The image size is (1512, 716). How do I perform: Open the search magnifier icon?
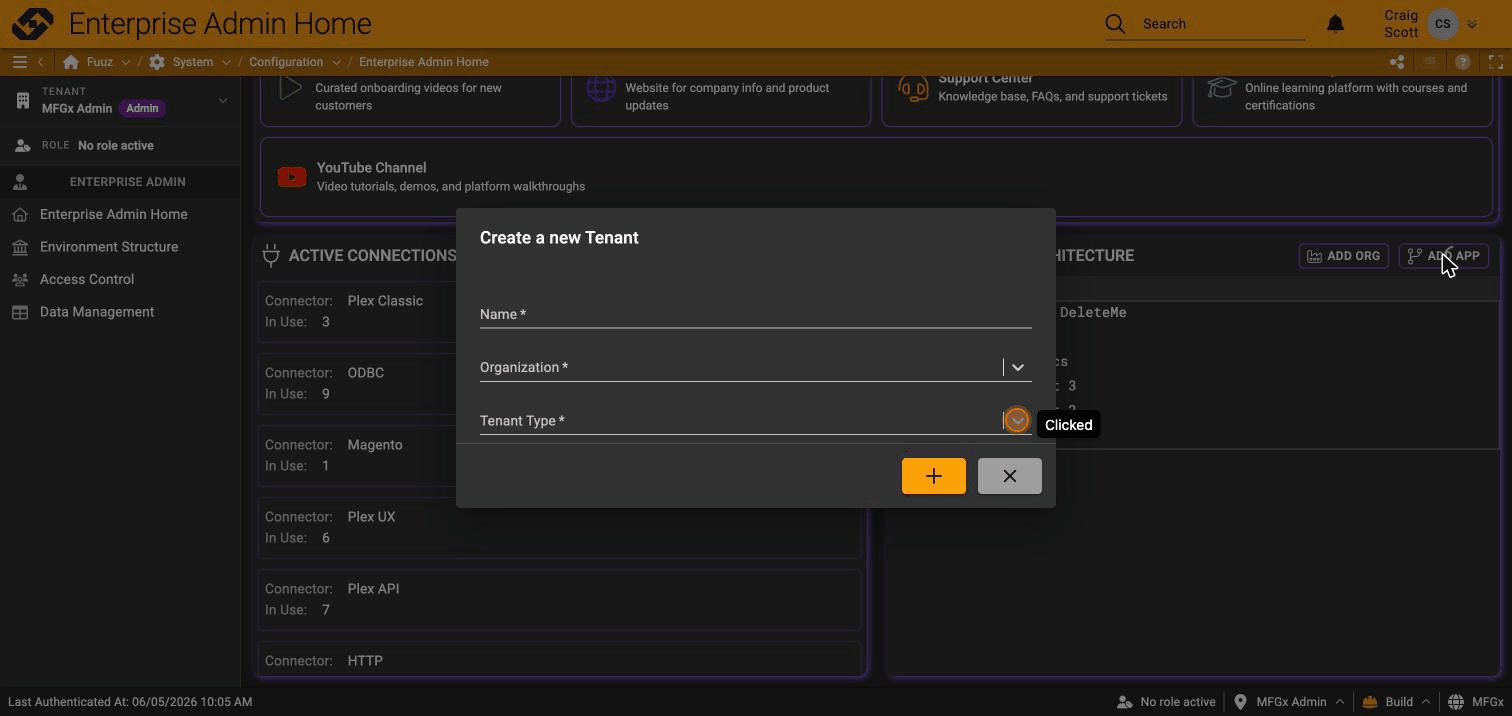1115,24
